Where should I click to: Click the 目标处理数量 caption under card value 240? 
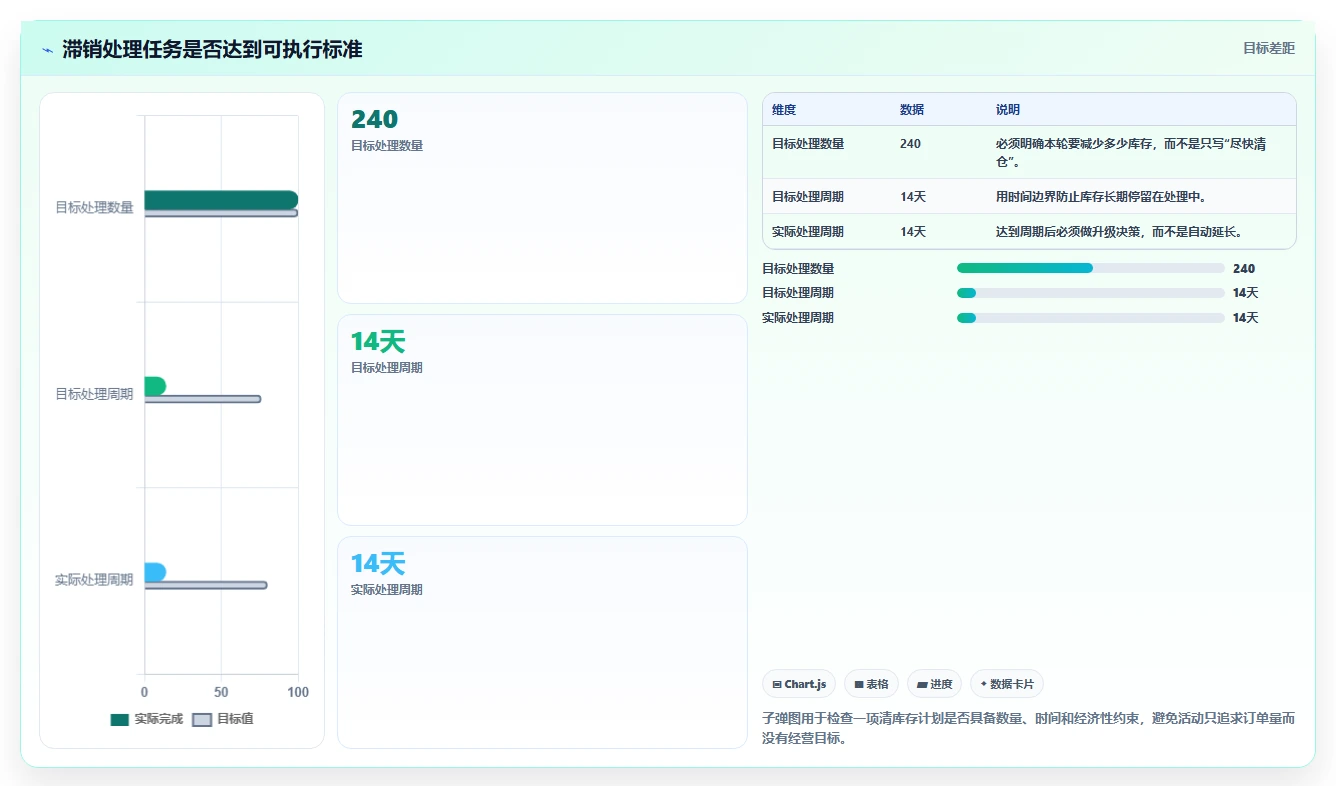click(387, 146)
